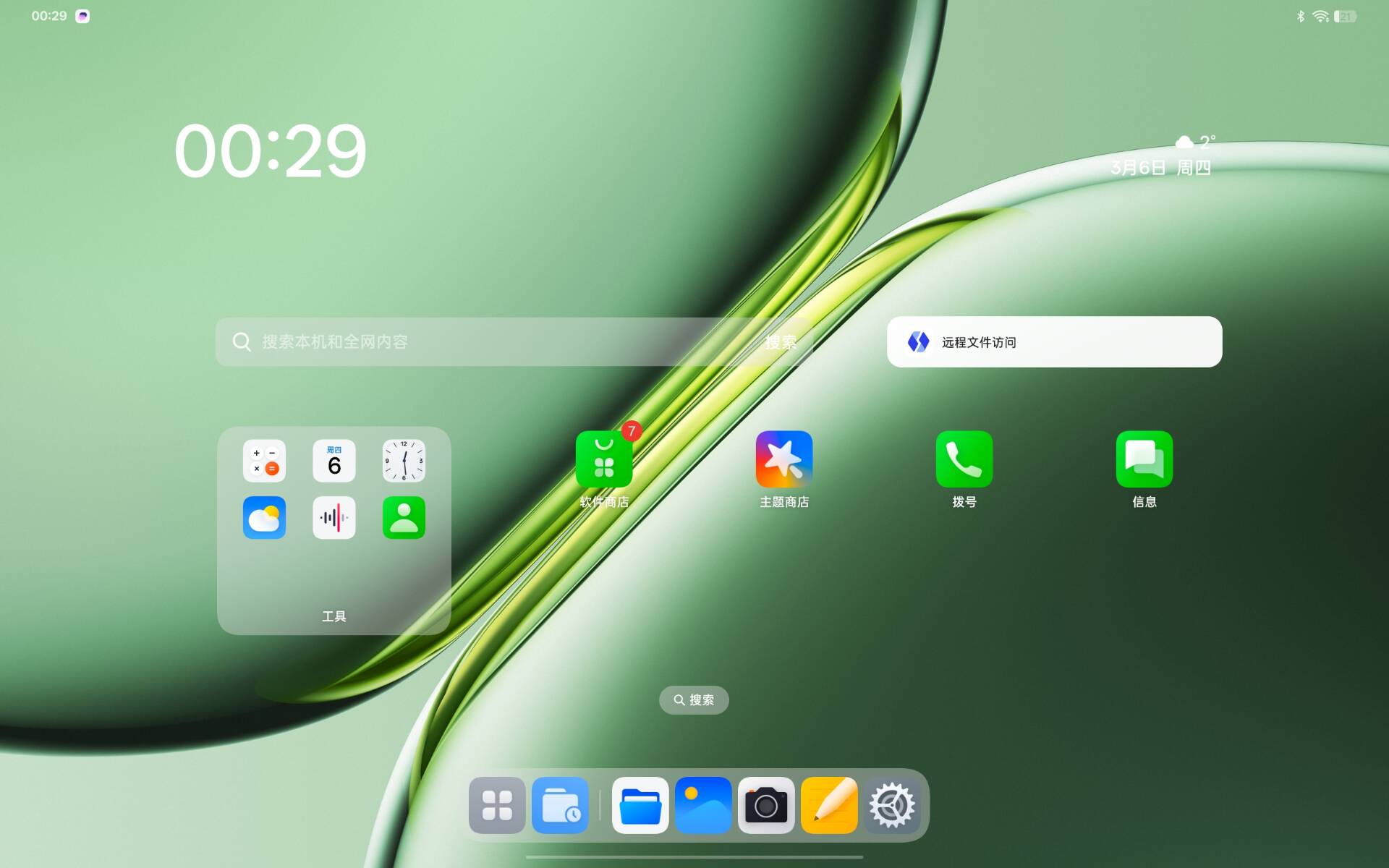Tap the 远程文件访问 widget
Viewport: 1389px width, 868px height.
click(1054, 341)
